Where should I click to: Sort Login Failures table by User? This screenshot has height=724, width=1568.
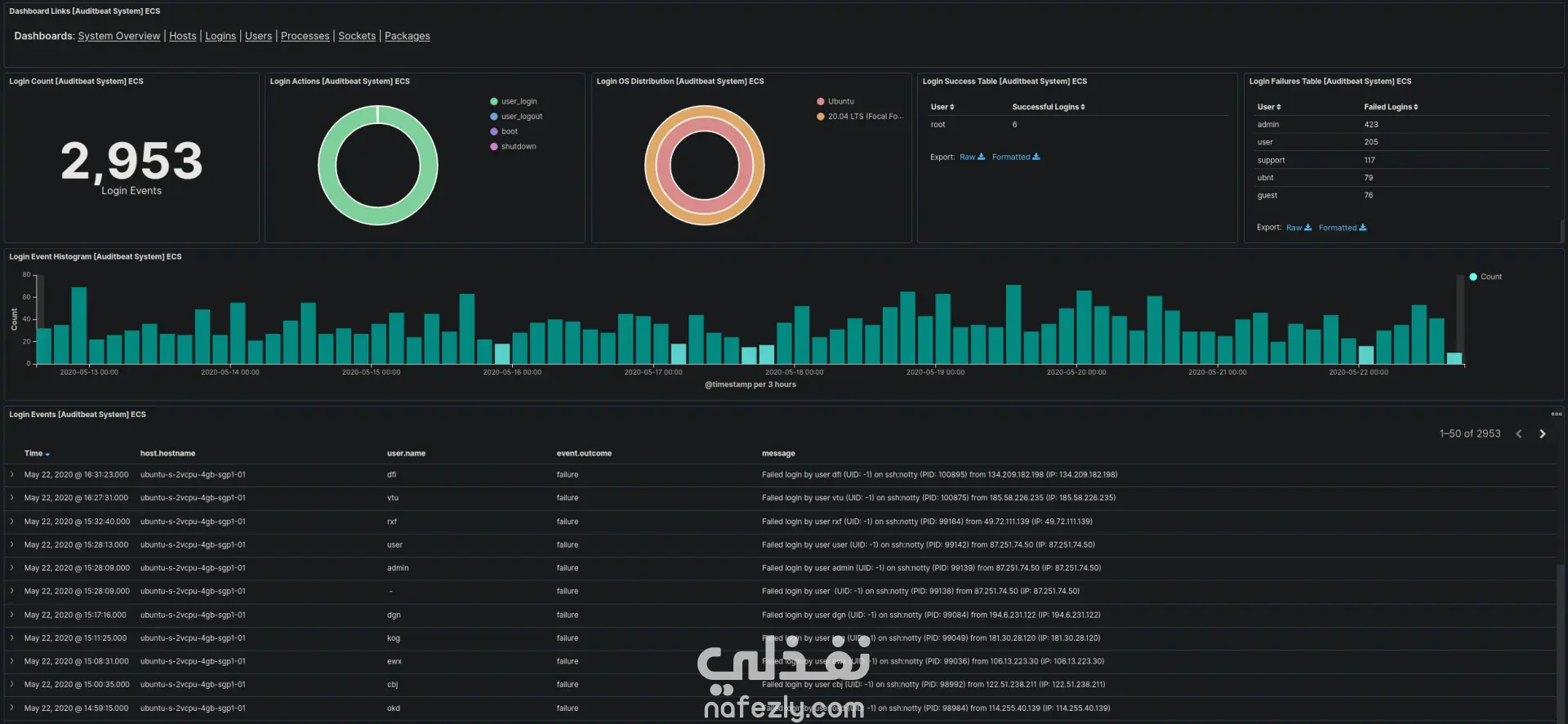click(1269, 107)
